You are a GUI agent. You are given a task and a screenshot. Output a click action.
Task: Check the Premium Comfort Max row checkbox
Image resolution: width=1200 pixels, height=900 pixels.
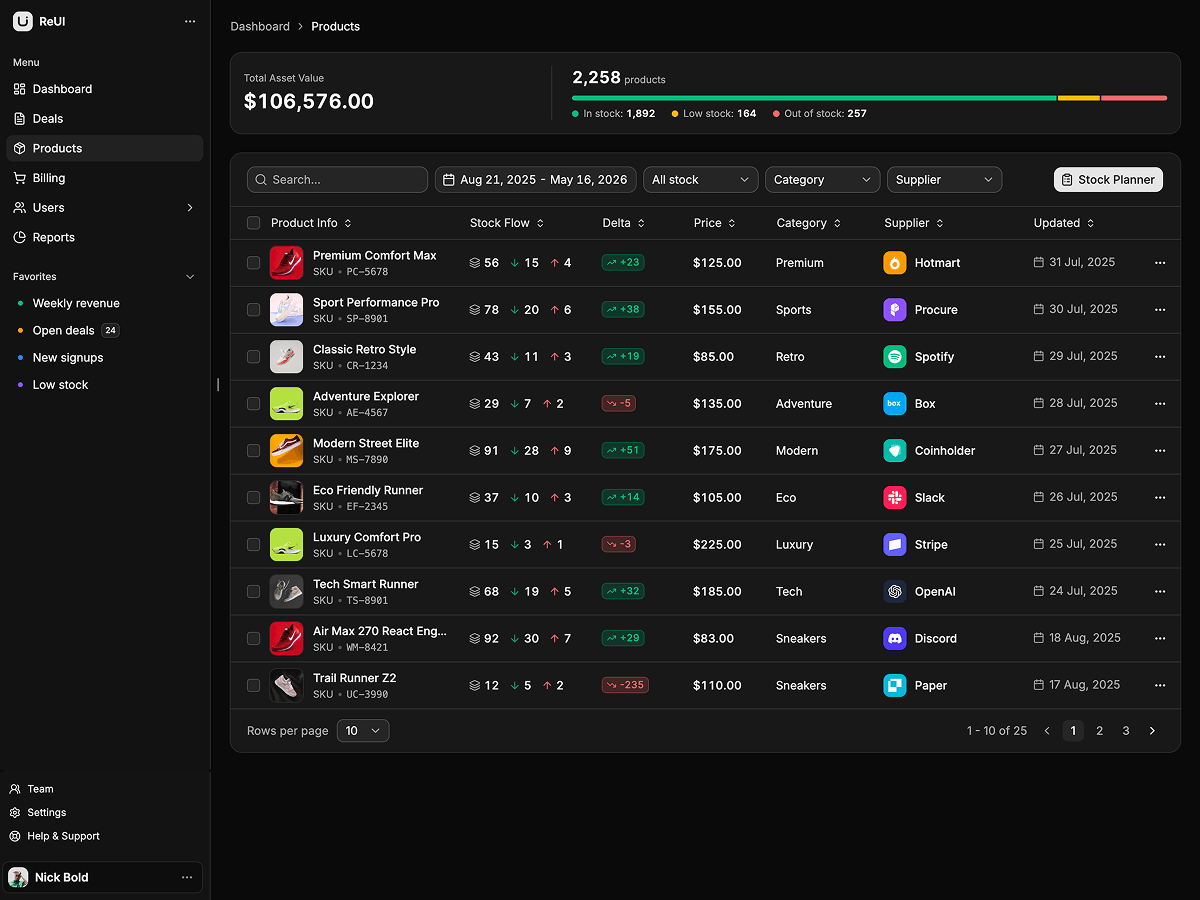point(253,263)
